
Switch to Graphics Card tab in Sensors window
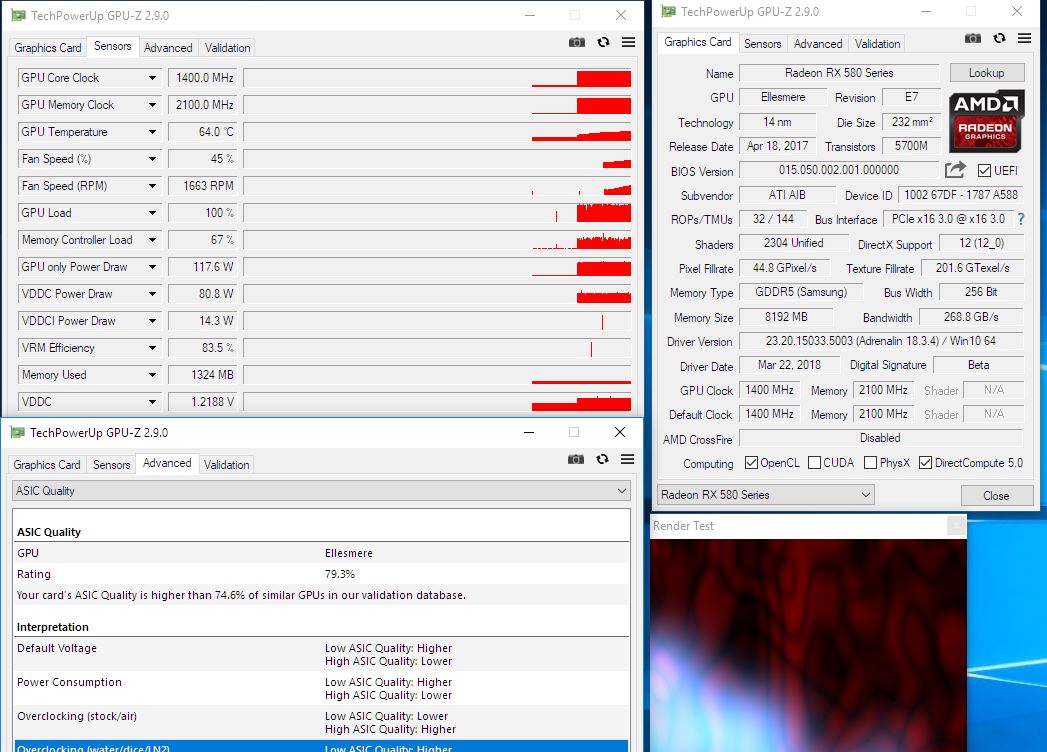coord(47,47)
